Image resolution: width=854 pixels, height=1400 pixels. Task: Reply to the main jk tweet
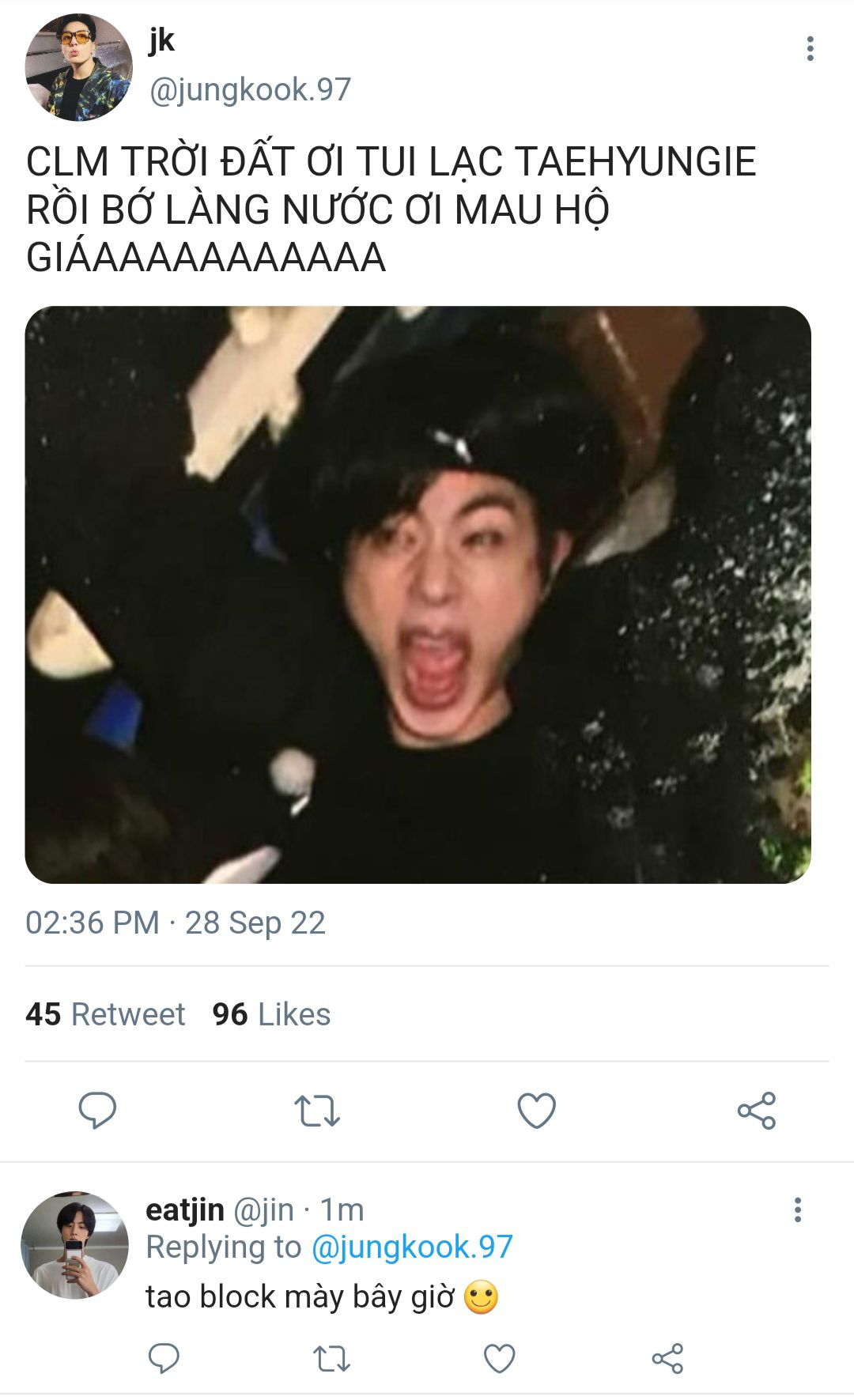click(97, 1110)
